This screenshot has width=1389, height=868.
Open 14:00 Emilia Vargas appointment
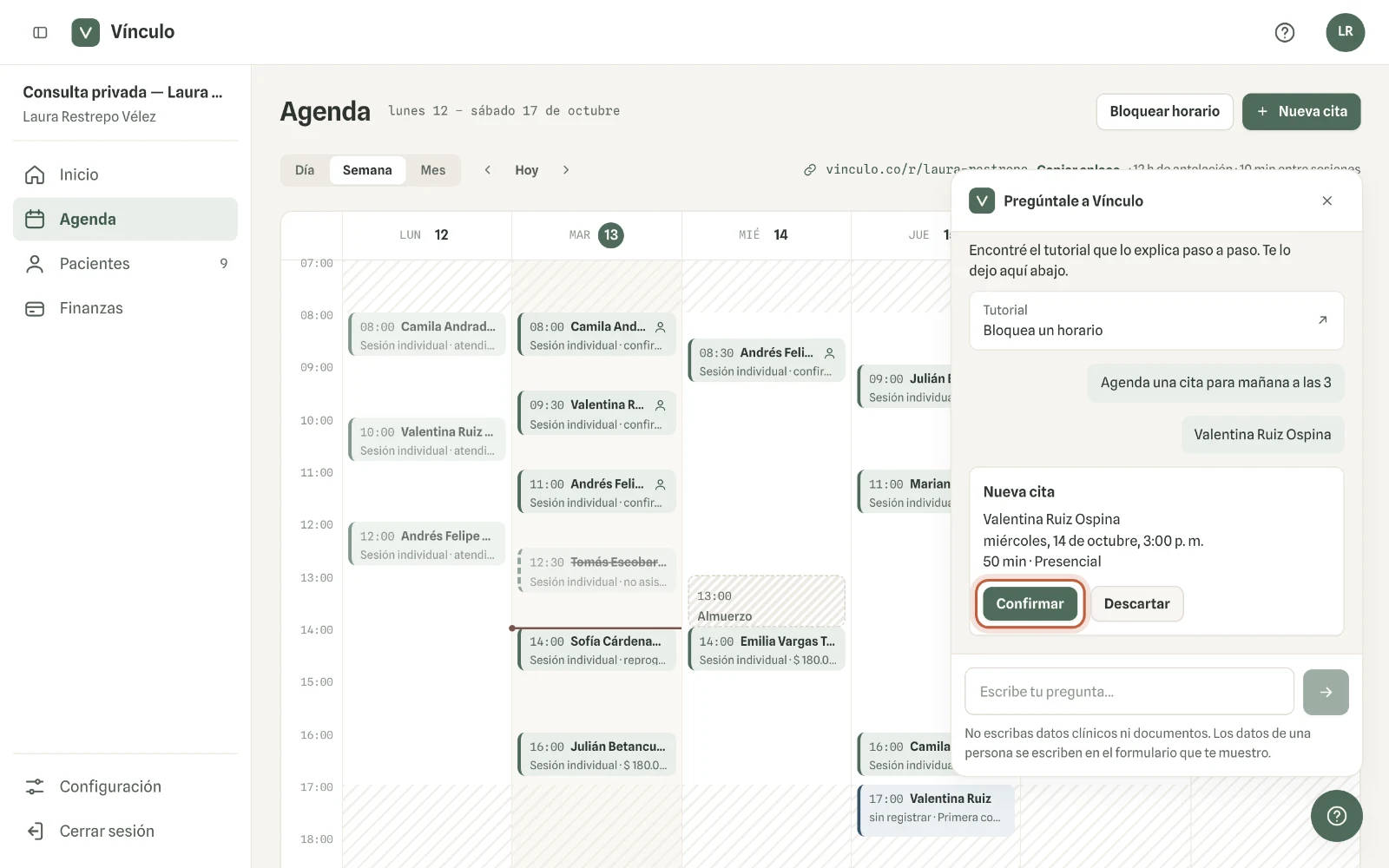766,649
